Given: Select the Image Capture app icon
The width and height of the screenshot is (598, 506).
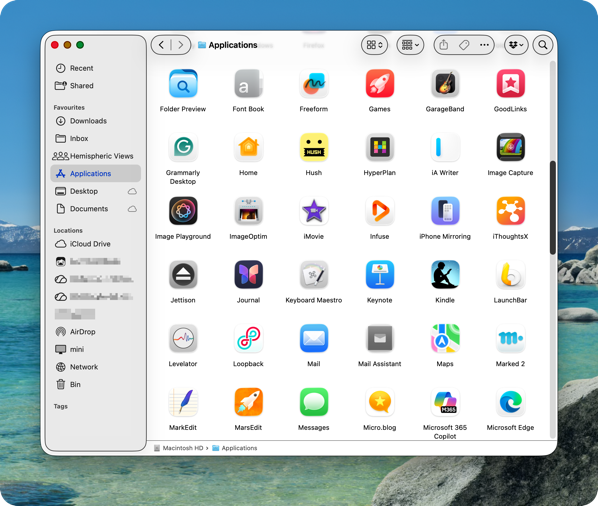Looking at the screenshot, I should [510, 147].
